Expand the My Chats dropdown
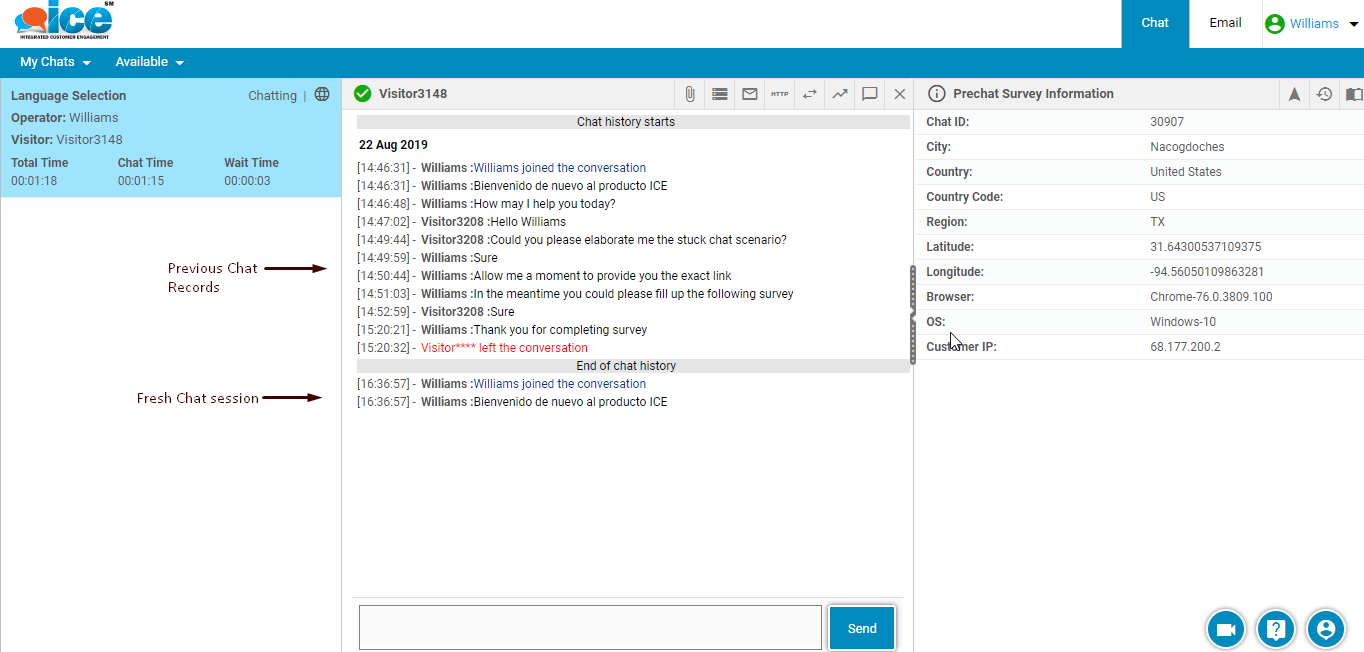 coord(55,62)
